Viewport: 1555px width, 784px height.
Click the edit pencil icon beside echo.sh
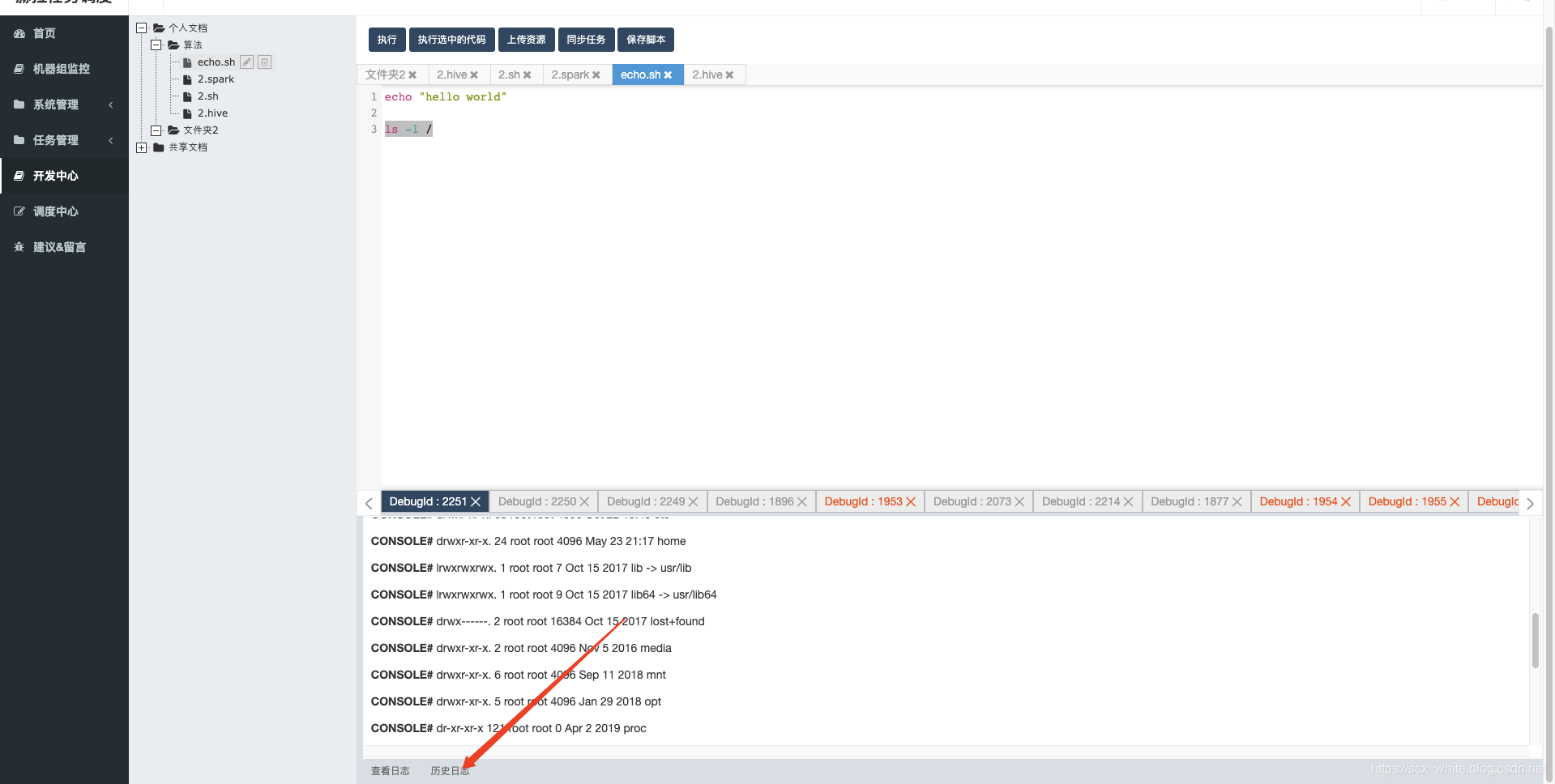coord(246,62)
